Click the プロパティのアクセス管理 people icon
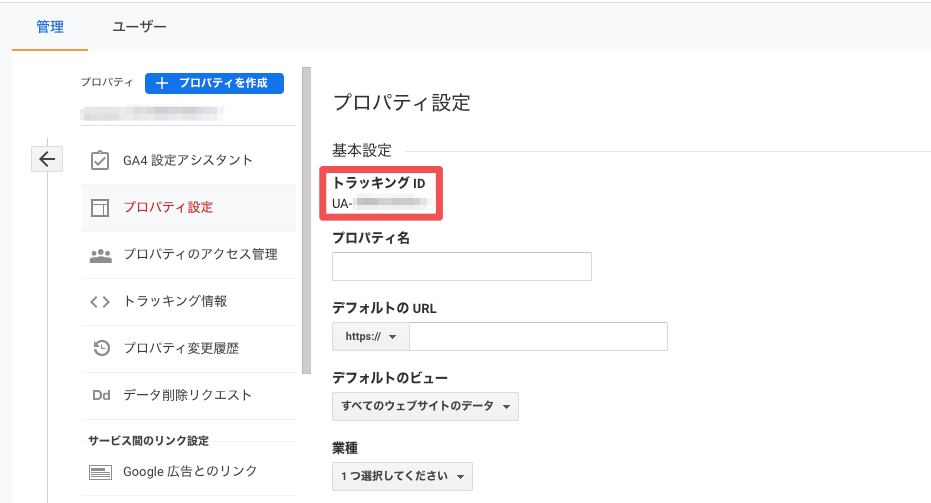This screenshot has width=931, height=503. point(100,255)
